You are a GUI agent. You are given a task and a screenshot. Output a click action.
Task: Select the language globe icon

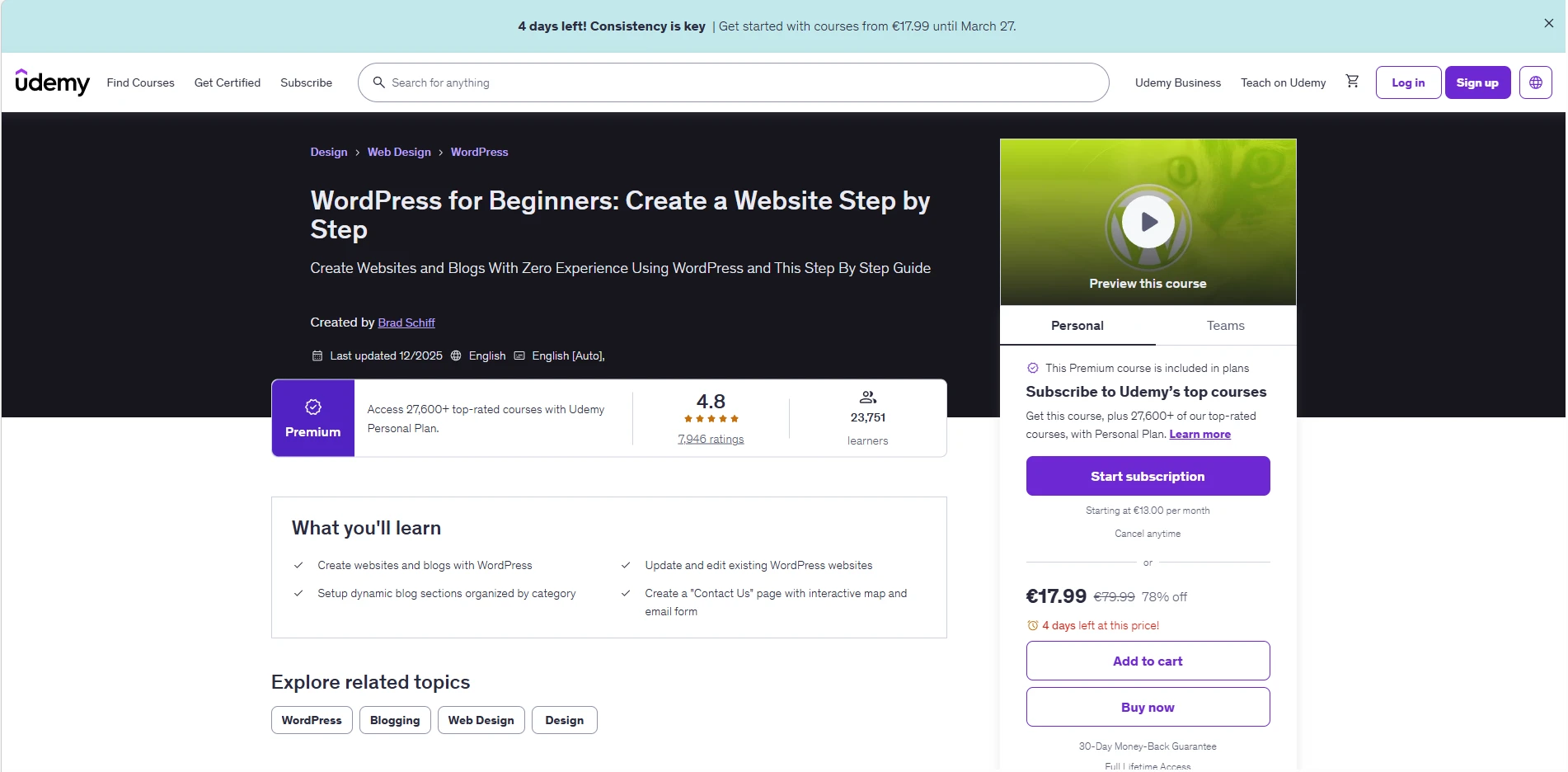1535,82
